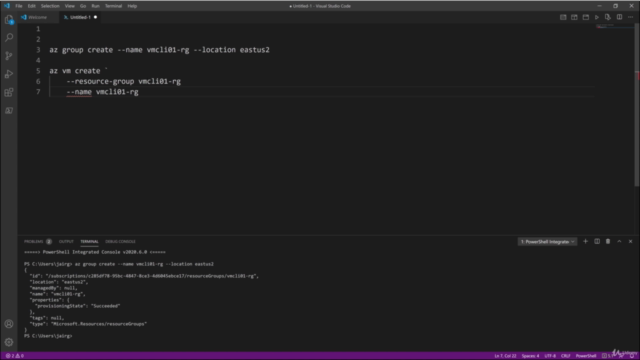Click terminal output '"provisioningState": "Succeeded"'
The image size is (640, 360).
coord(78,306)
